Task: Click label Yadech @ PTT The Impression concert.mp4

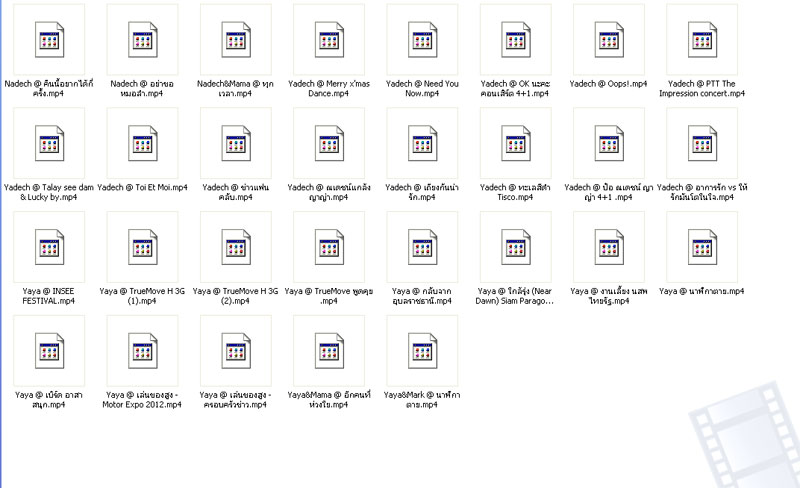Action: pos(702,88)
